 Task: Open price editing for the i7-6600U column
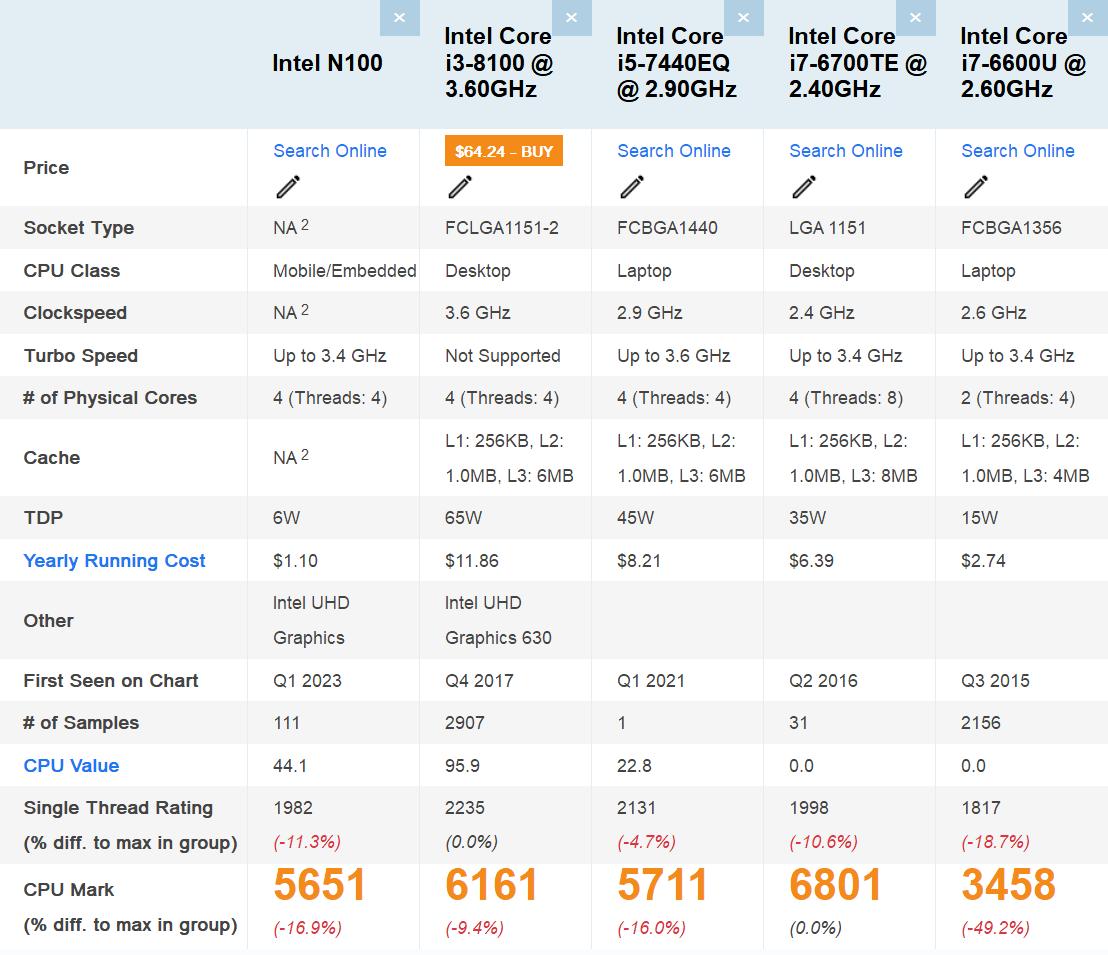(975, 187)
